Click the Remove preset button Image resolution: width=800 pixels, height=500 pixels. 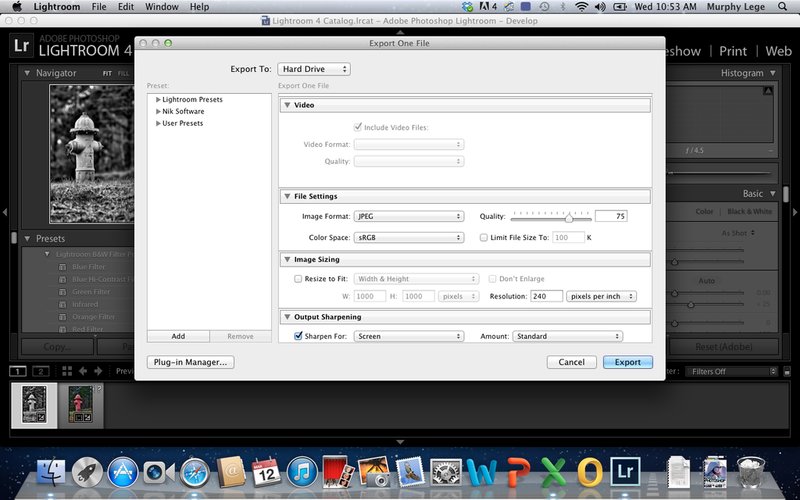[x=240, y=336]
